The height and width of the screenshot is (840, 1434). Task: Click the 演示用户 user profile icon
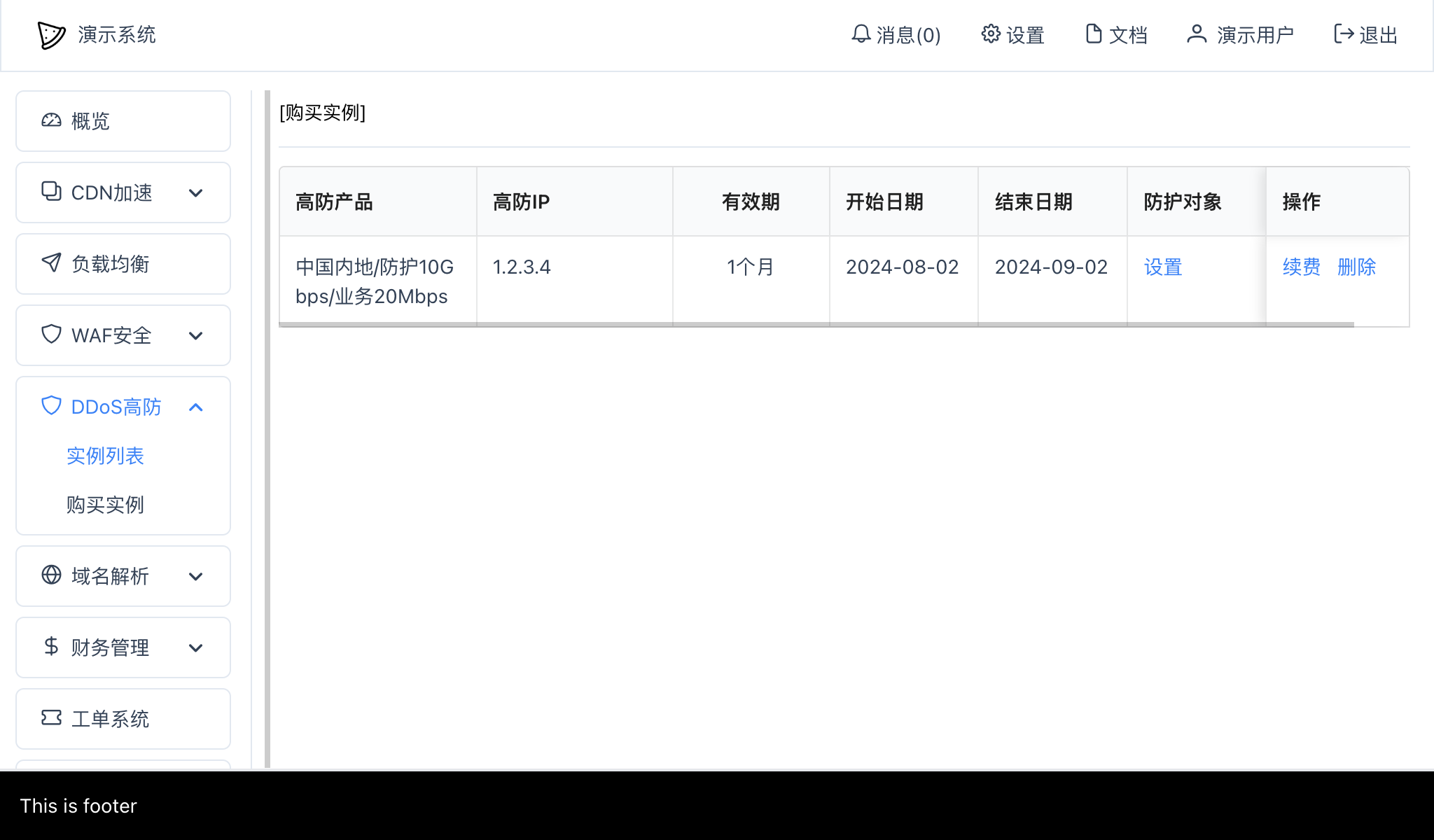(x=1197, y=34)
